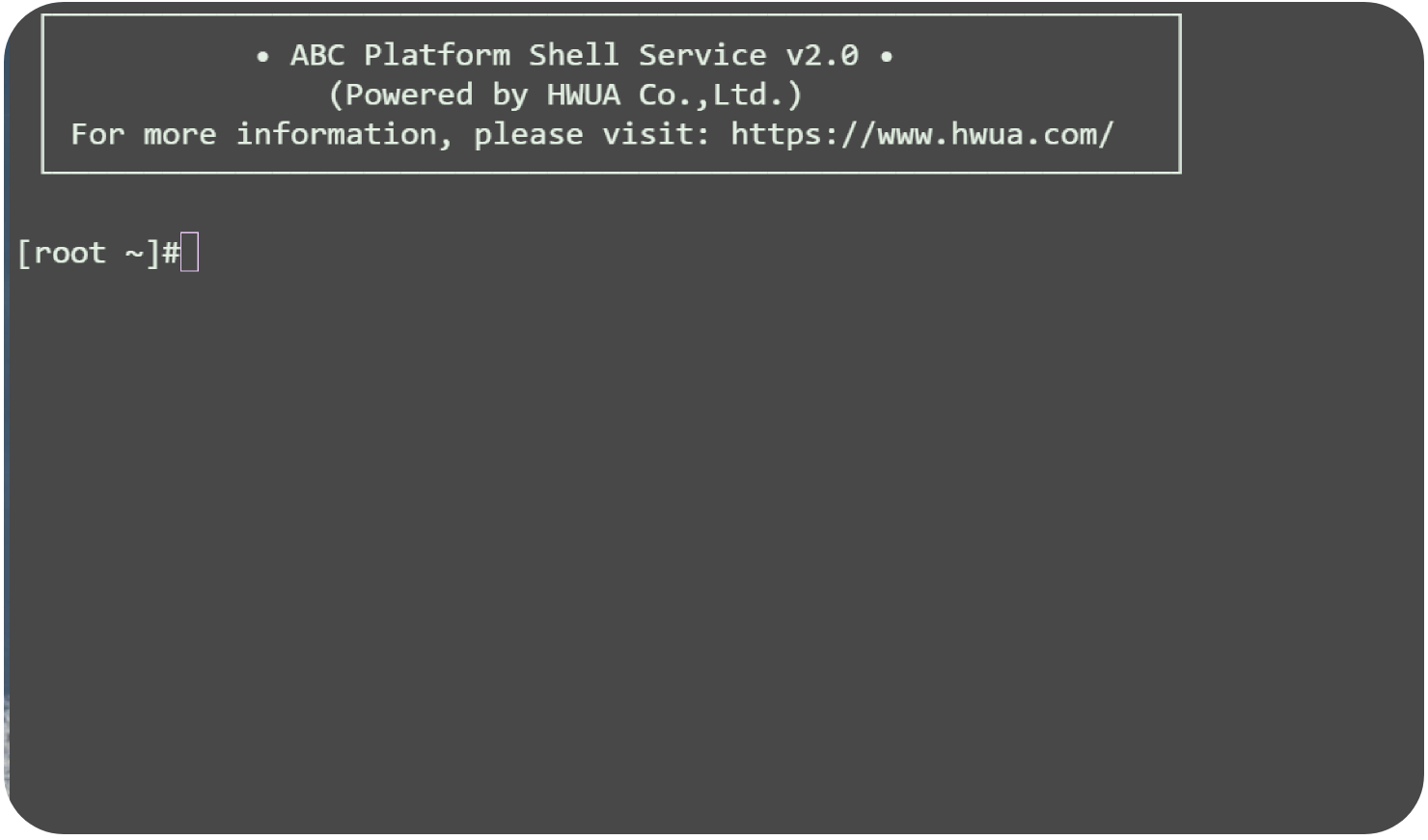Viewport: 1428px width, 840px height.
Task: Click the words "For more" in the banner
Action: [143, 134]
